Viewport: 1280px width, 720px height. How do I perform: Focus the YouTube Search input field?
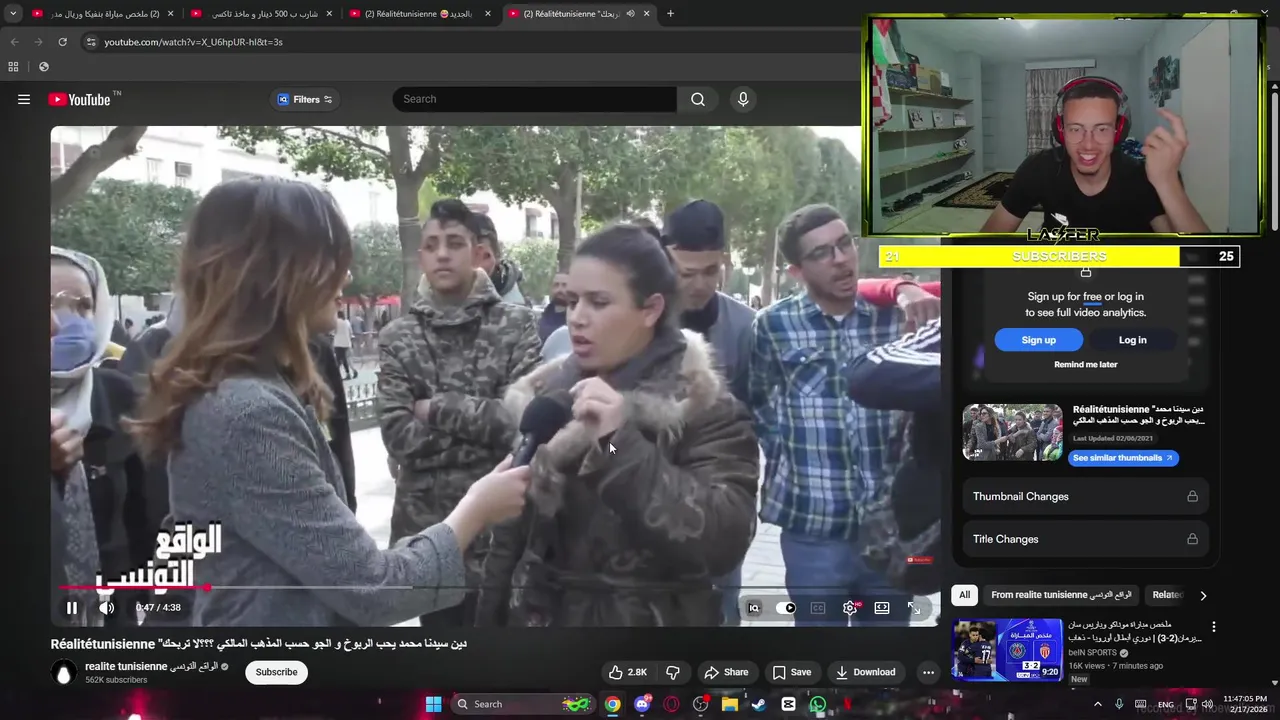(534, 99)
